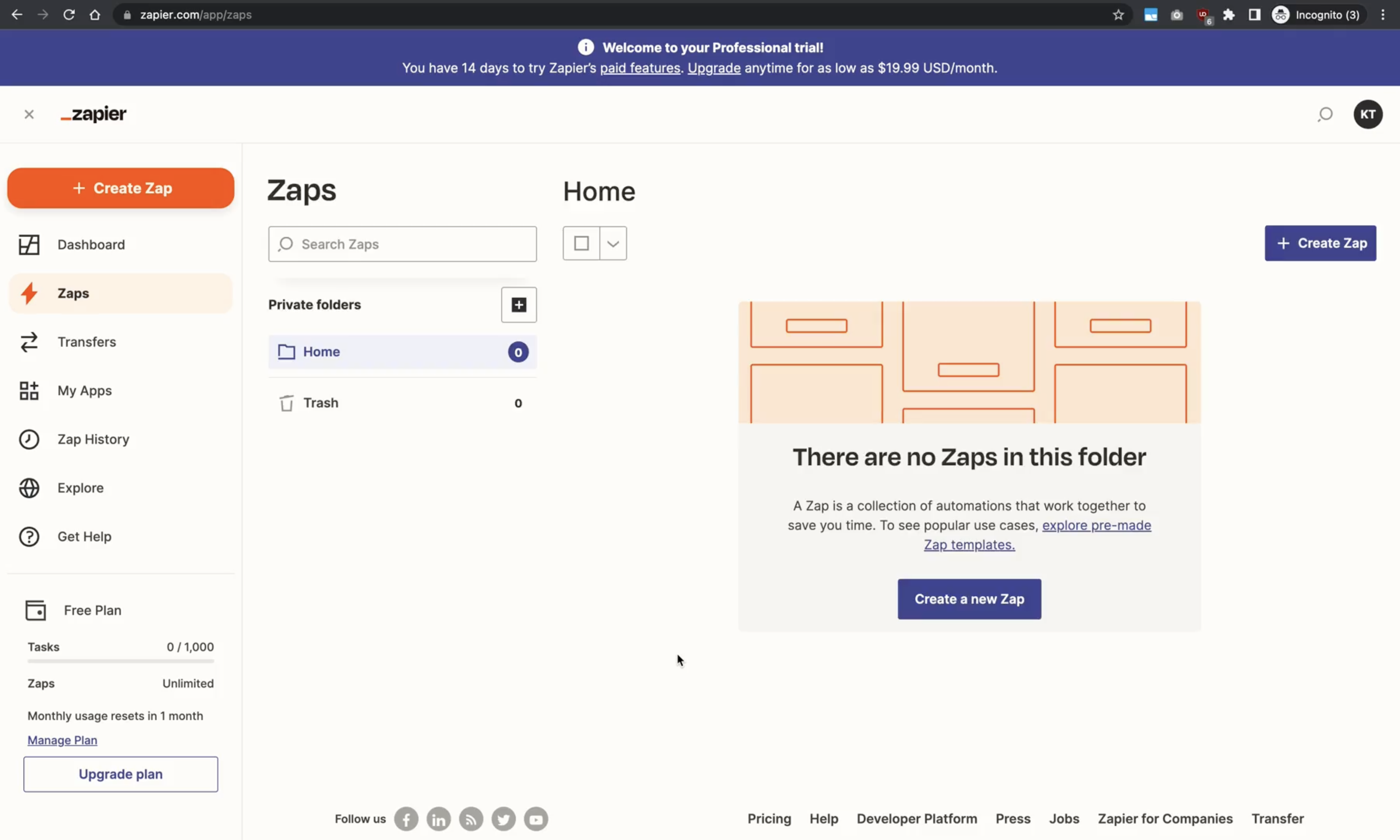This screenshot has height=840, width=1400.
Task: Click the paid features link
Action: [640, 68]
